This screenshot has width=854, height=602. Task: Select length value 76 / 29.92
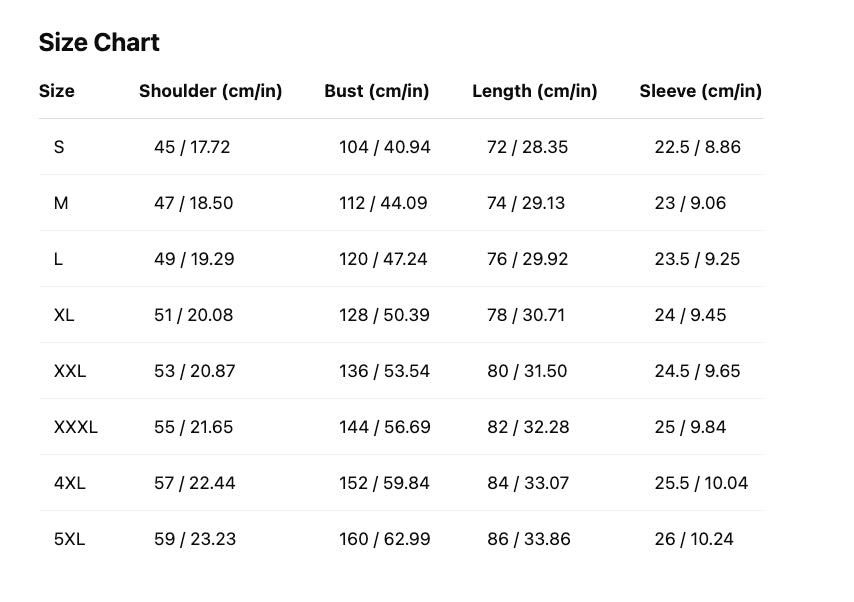pos(527,259)
